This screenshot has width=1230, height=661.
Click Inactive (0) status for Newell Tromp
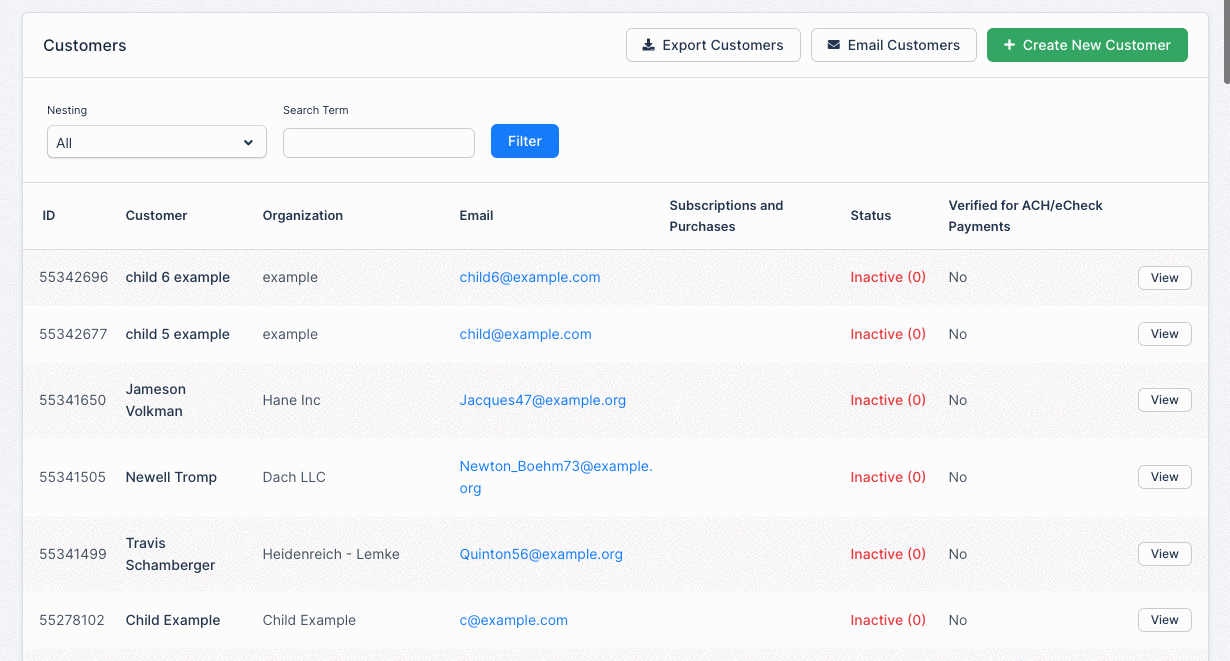point(888,477)
